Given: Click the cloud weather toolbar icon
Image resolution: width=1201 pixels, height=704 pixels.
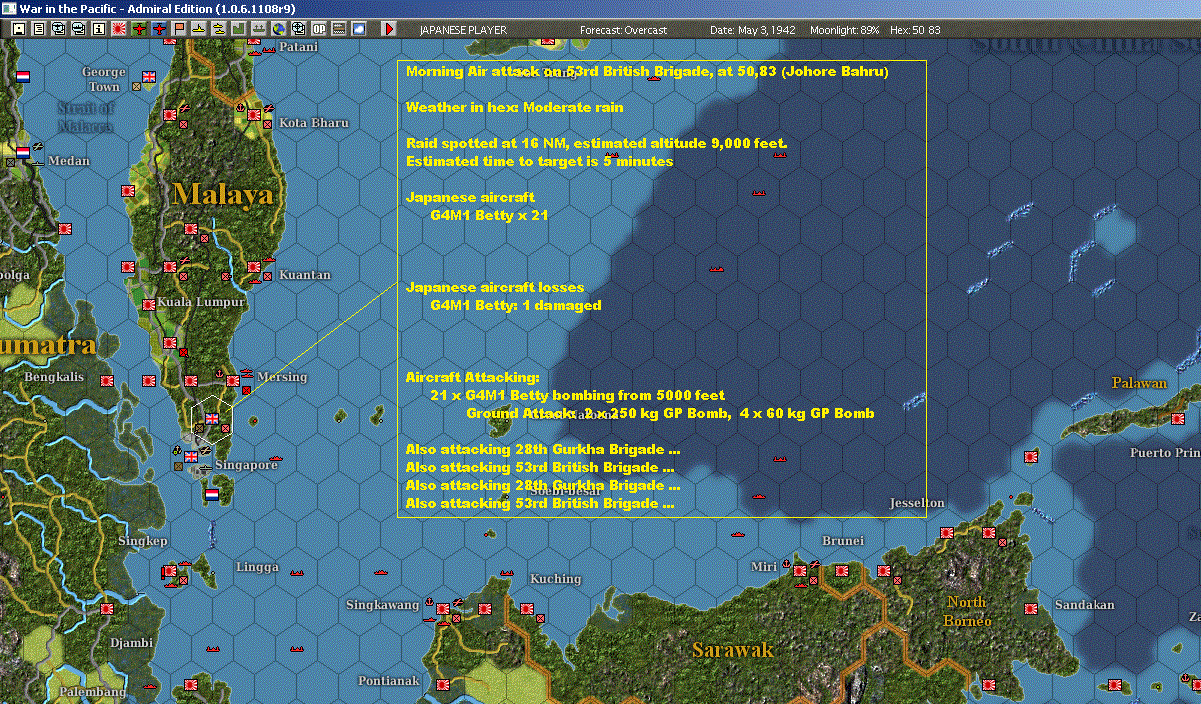Looking at the screenshot, I should pos(359,29).
